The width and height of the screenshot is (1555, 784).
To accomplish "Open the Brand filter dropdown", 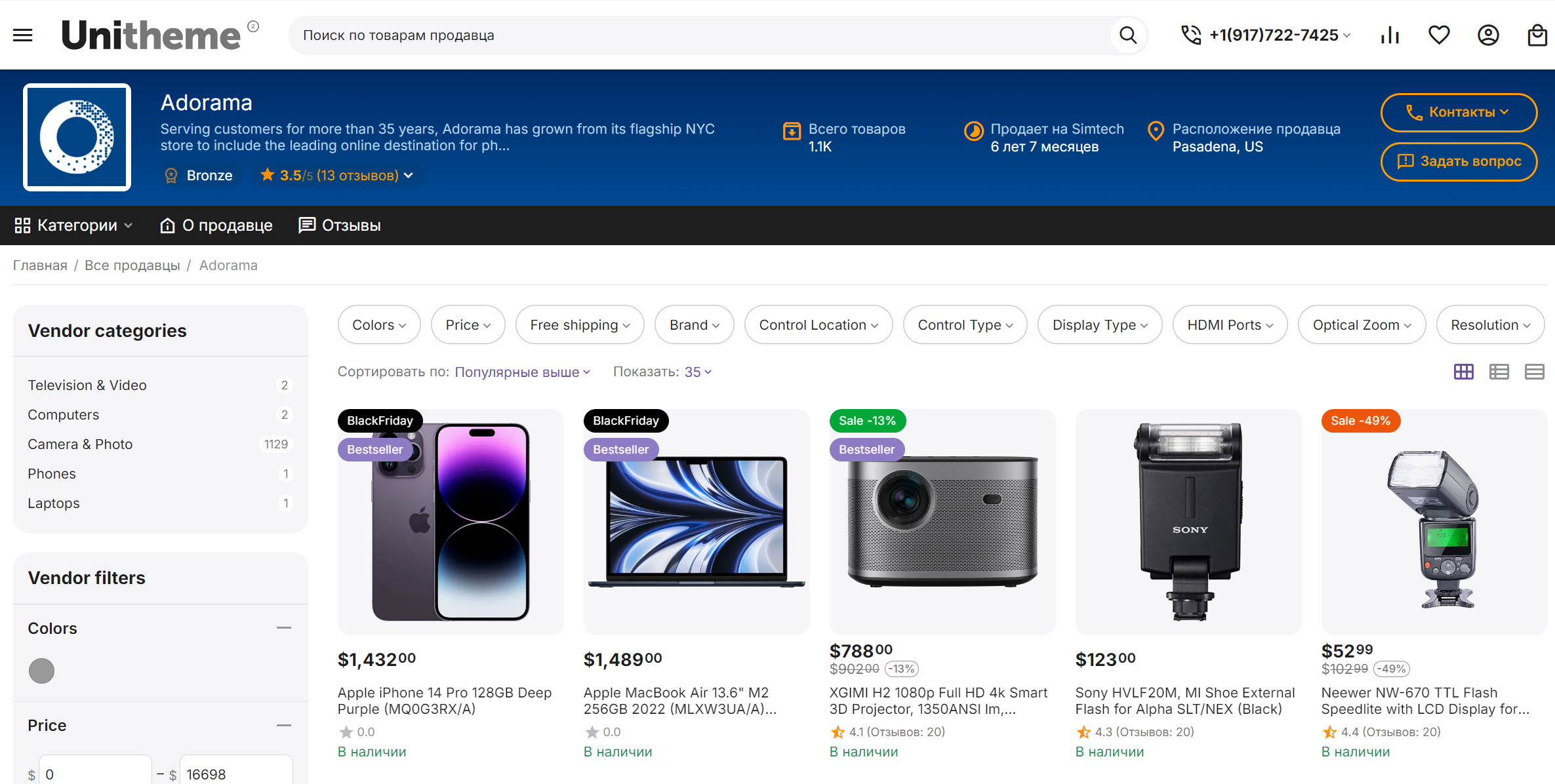I will pyautogui.click(x=694, y=325).
